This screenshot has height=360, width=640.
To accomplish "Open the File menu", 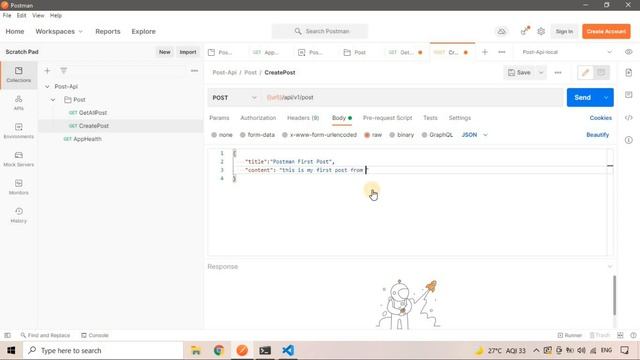I will point(7,16).
